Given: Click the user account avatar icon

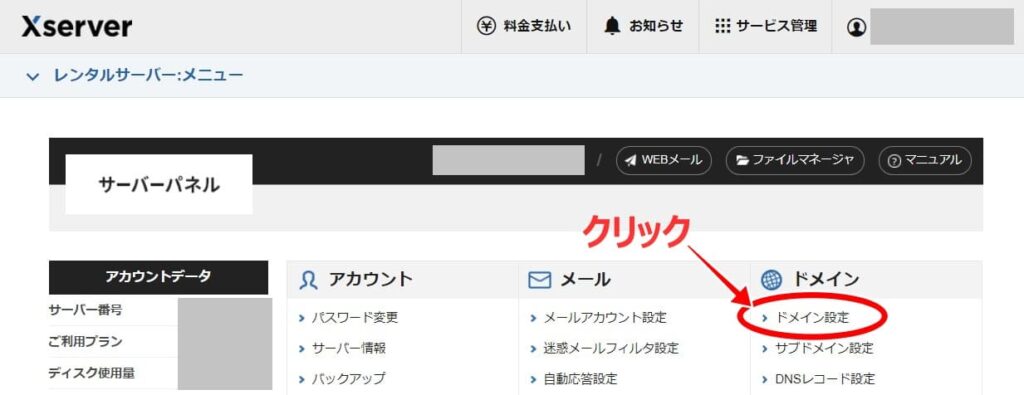Looking at the screenshot, I should (856, 27).
